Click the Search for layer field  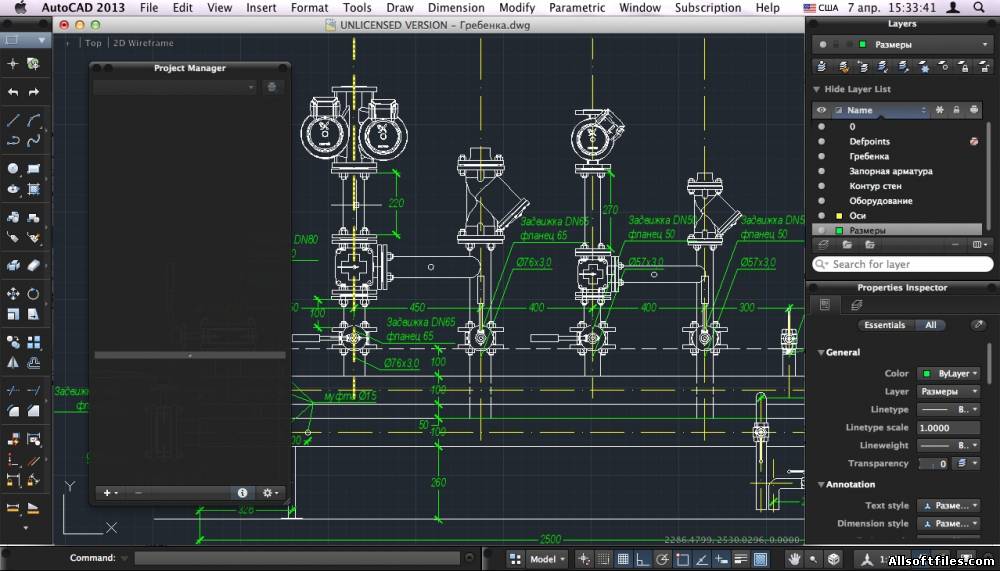click(902, 264)
